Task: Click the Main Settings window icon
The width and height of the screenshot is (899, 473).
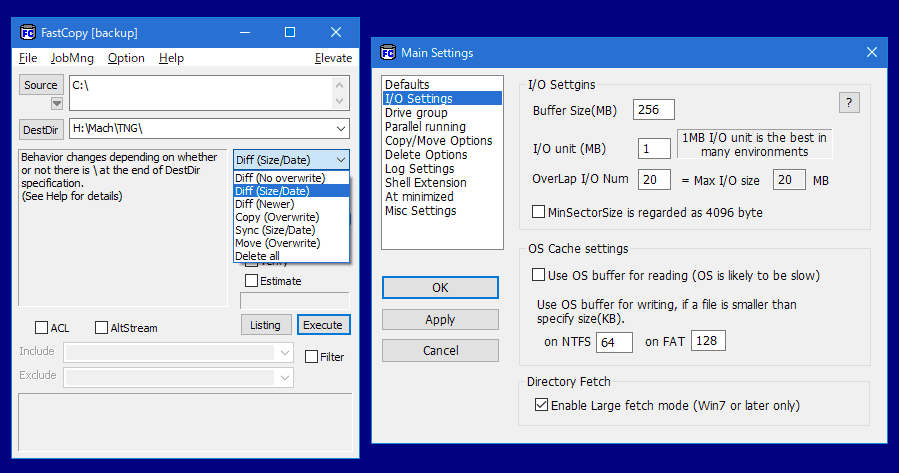Action: click(387, 53)
